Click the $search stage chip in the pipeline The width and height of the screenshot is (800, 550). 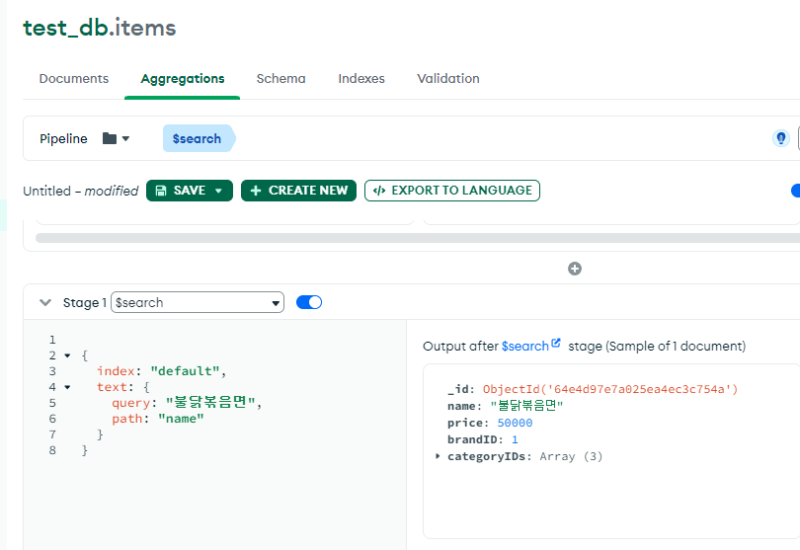coord(197,139)
